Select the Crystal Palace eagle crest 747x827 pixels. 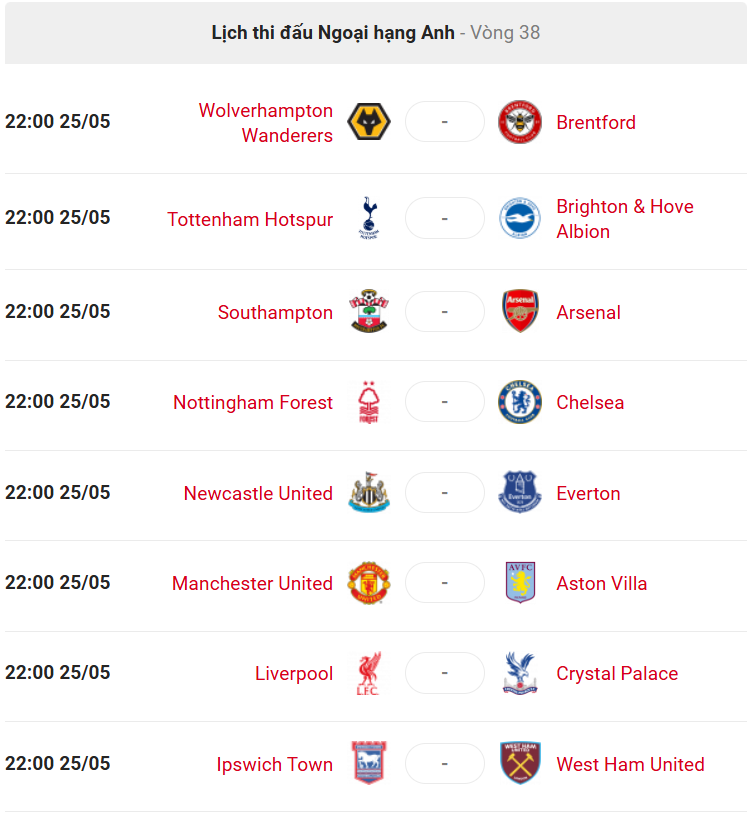[520, 673]
